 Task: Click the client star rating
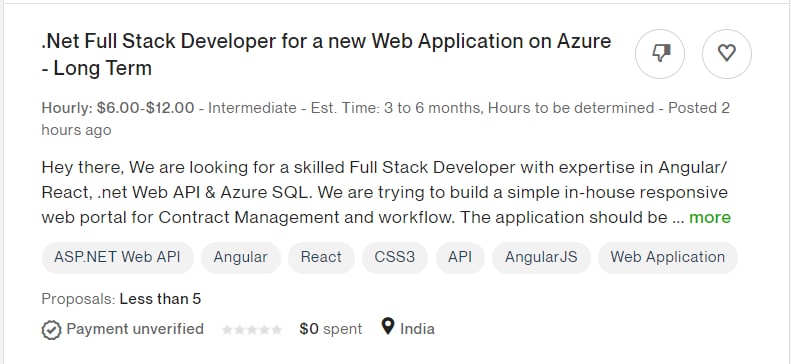click(x=252, y=330)
